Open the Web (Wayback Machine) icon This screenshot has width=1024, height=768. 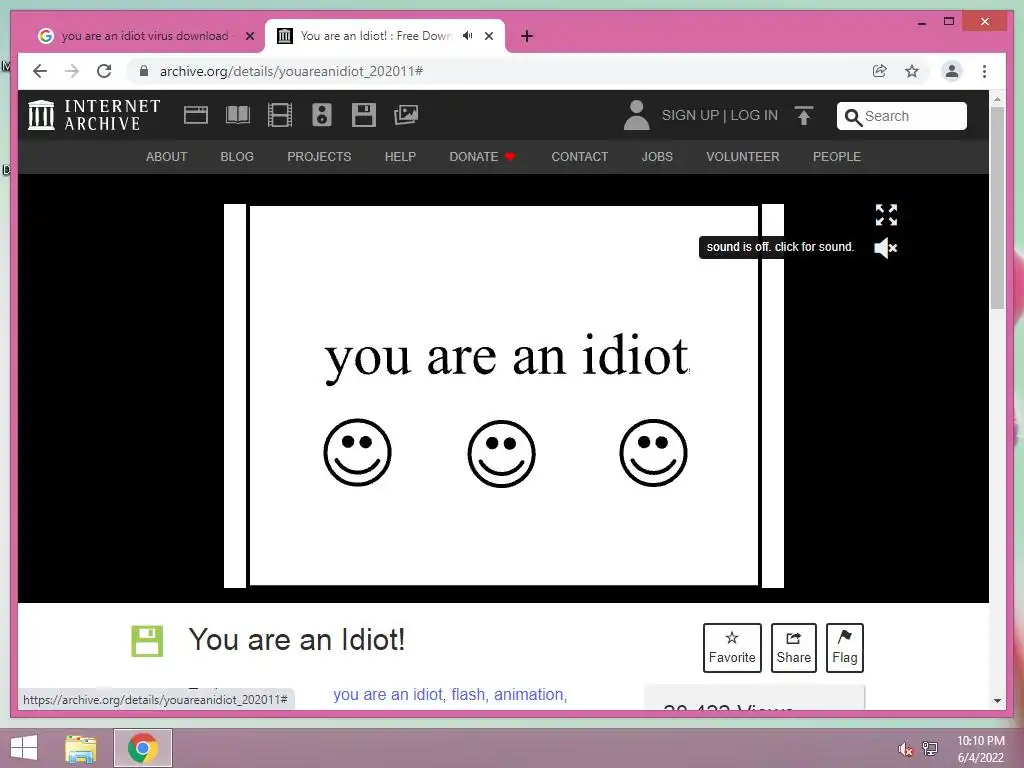pos(196,116)
